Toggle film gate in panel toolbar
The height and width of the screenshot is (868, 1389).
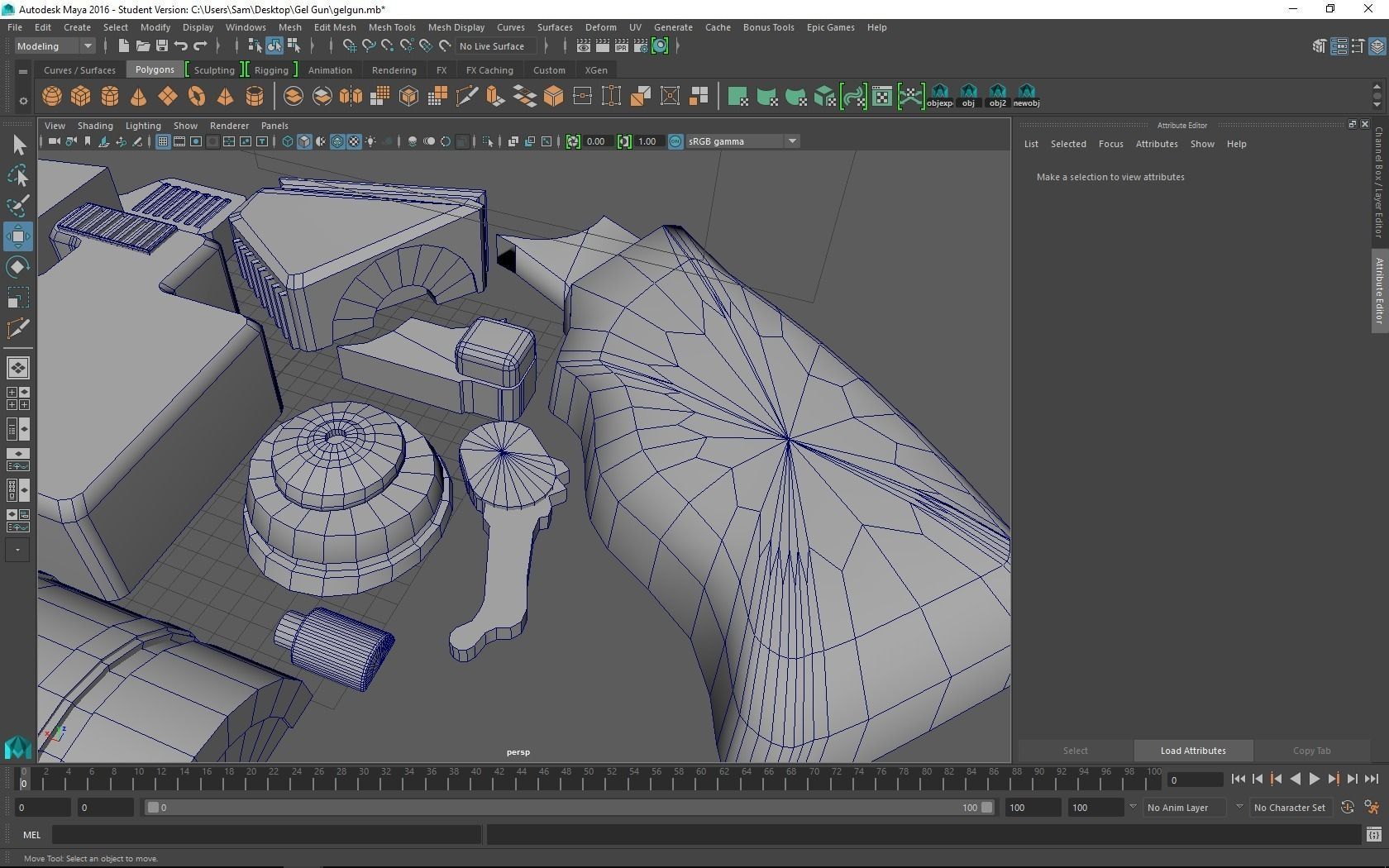tap(179, 141)
